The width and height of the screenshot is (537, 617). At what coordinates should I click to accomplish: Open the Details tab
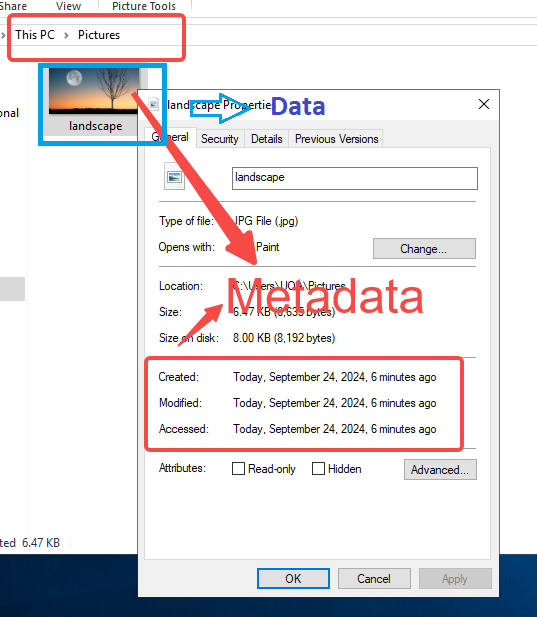click(267, 139)
